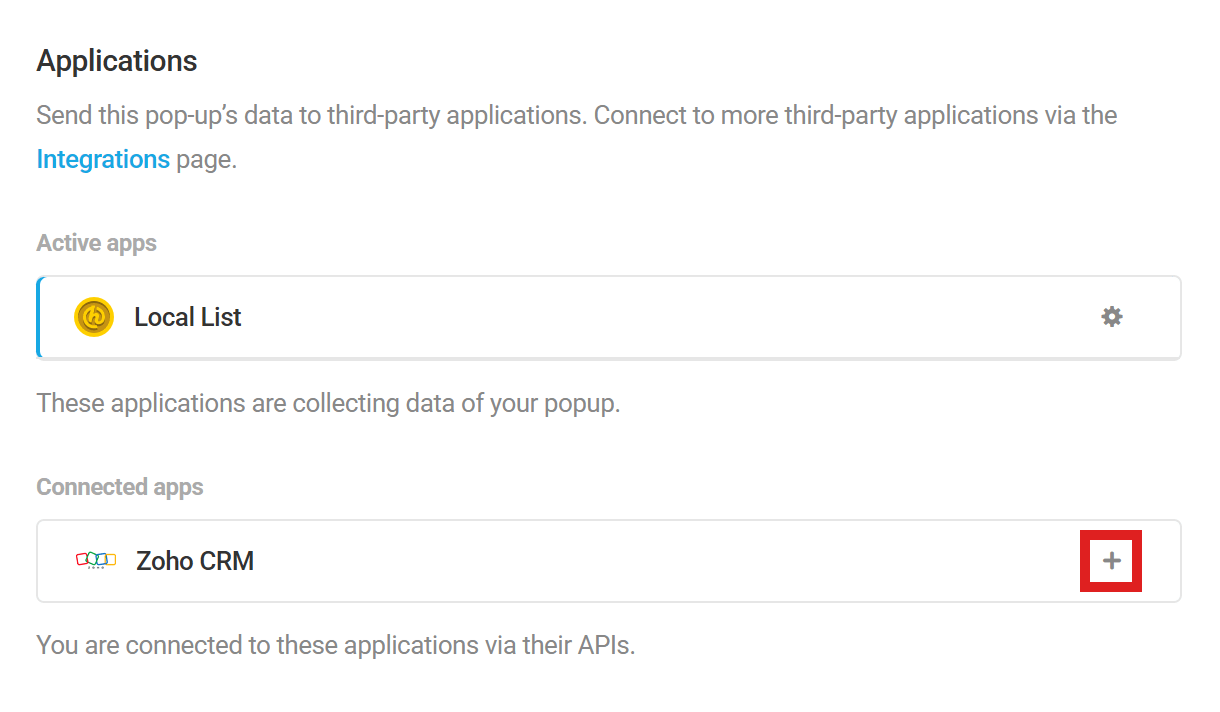Click the Applications heading
This screenshot has width=1220, height=712.
pos(117,61)
